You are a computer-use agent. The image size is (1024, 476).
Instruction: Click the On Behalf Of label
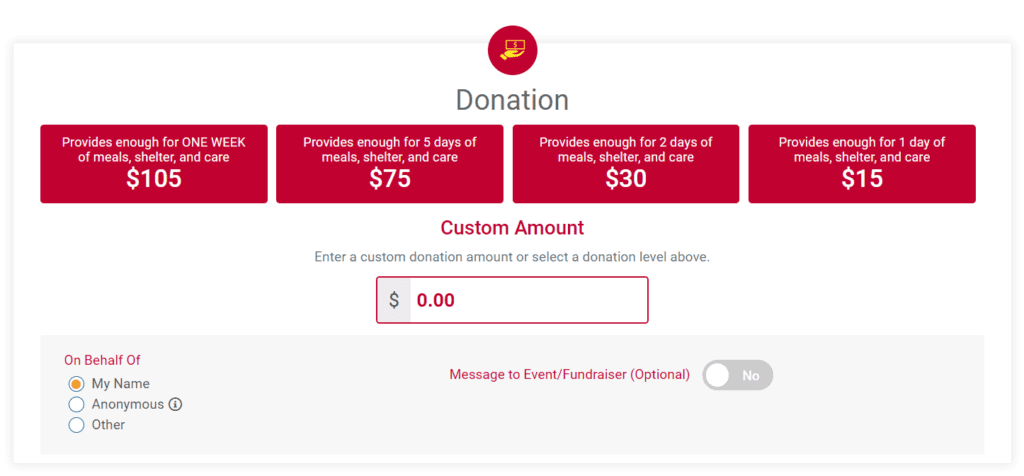pyautogui.click(x=103, y=360)
